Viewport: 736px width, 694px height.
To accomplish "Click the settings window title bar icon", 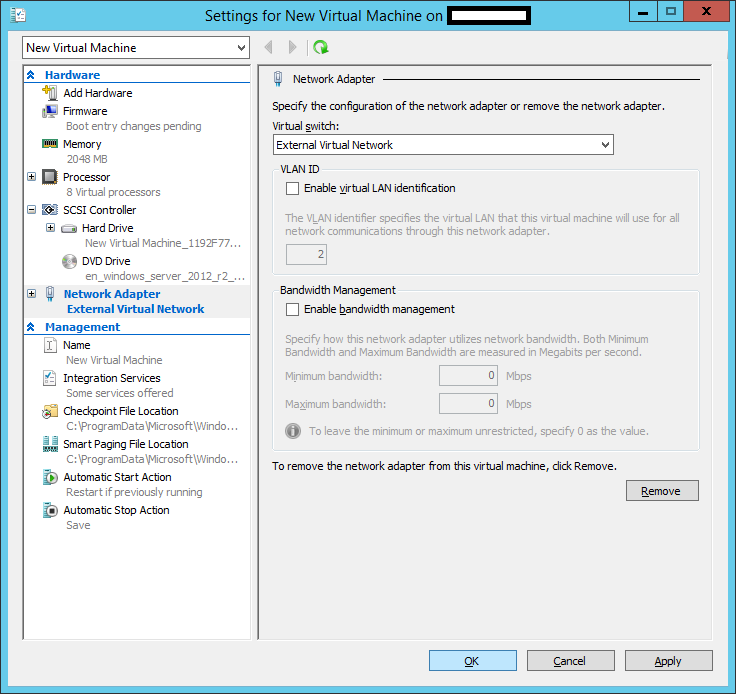I will pyautogui.click(x=18, y=15).
